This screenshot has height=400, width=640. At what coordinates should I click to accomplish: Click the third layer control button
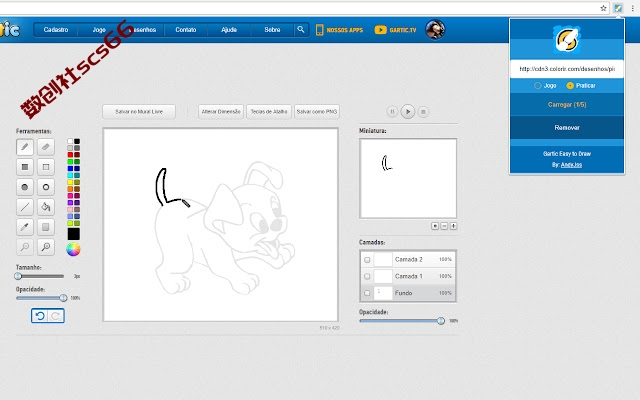[453, 226]
